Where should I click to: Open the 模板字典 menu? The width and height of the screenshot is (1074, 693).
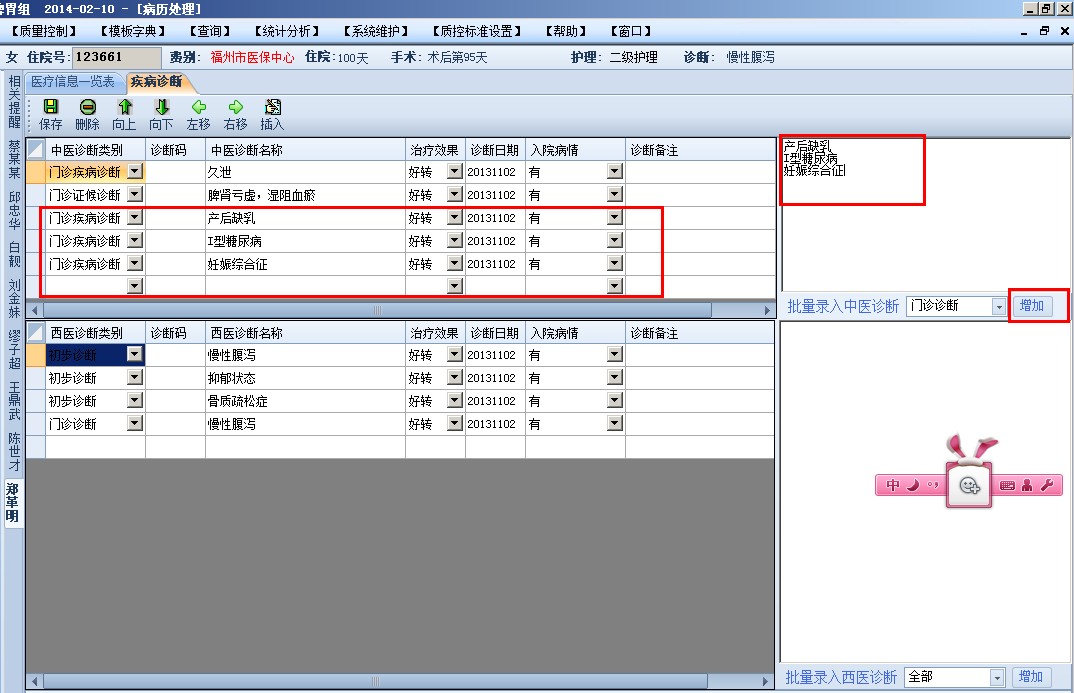(x=133, y=32)
